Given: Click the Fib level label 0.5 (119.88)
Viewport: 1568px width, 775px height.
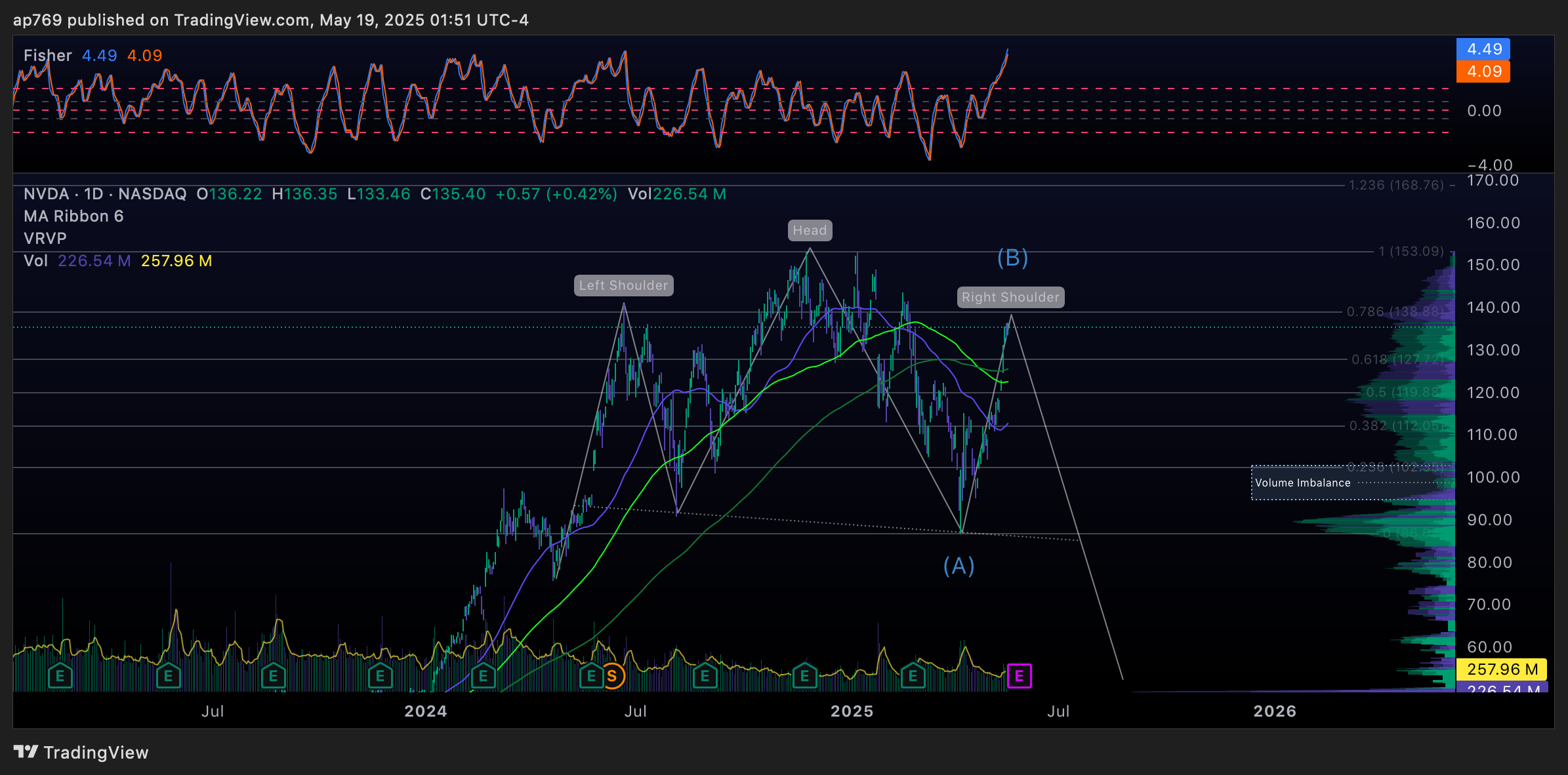Looking at the screenshot, I should 1405,392.
